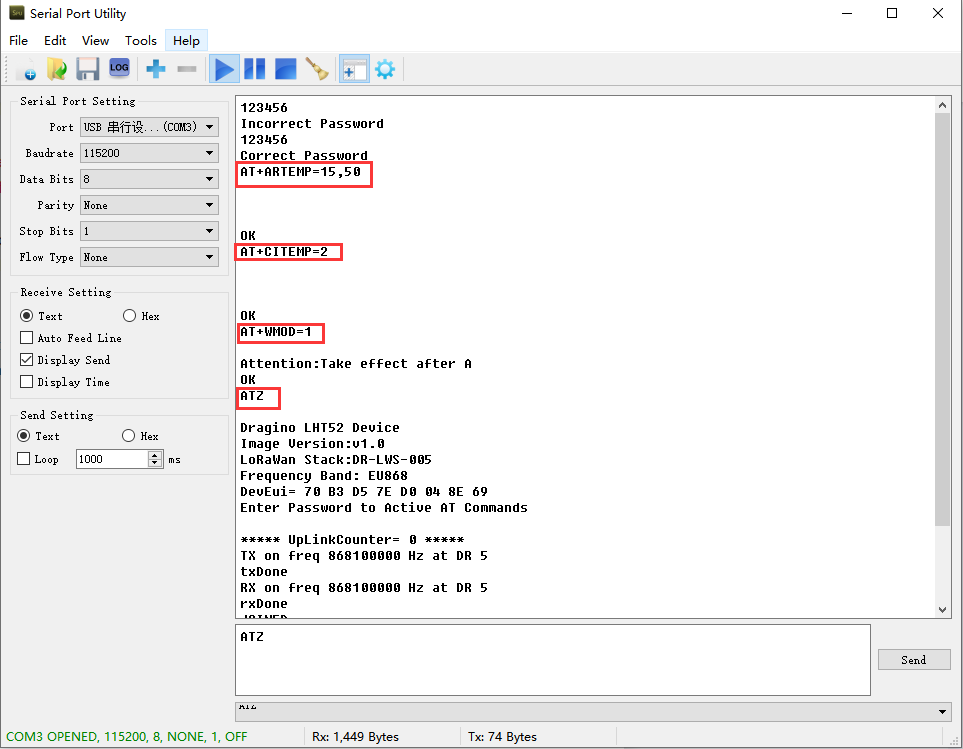Select the Hex receive radio button
Image resolution: width=963 pixels, height=749 pixels.
129,316
